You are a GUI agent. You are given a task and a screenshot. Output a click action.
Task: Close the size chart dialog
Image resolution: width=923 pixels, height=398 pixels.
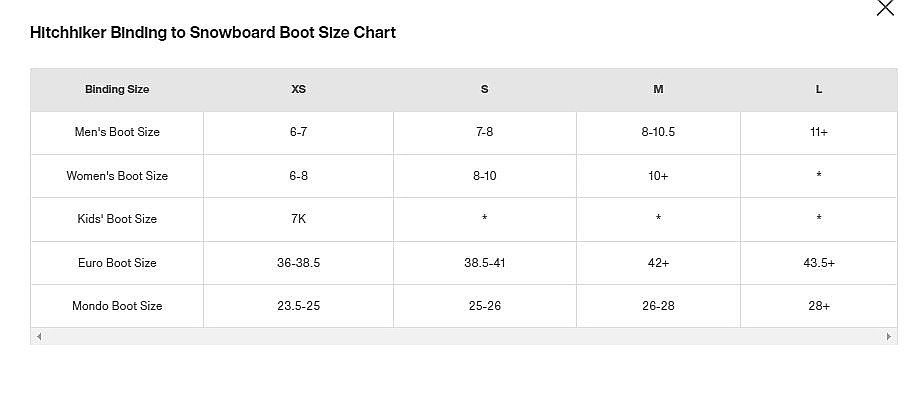[x=885, y=8]
